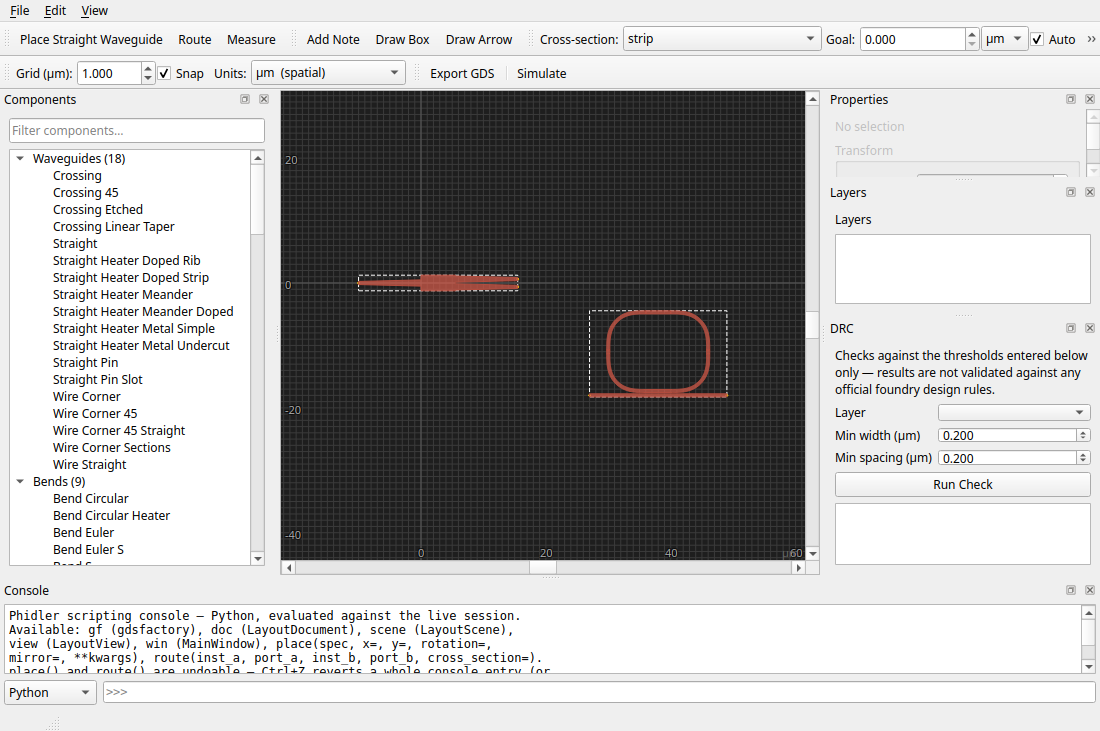This screenshot has width=1100, height=731.
Task: Select Bend Circular Heater component
Action: coord(112,516)
